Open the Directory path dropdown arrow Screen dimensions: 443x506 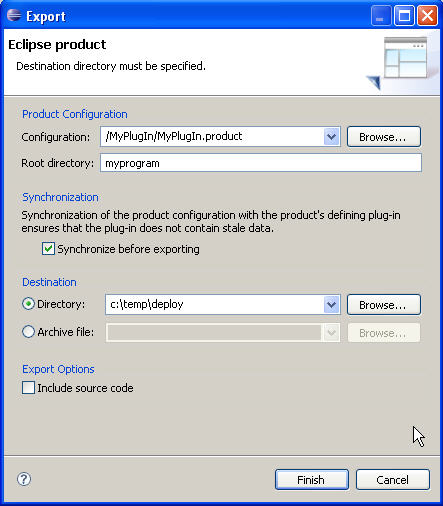(331, 304)
